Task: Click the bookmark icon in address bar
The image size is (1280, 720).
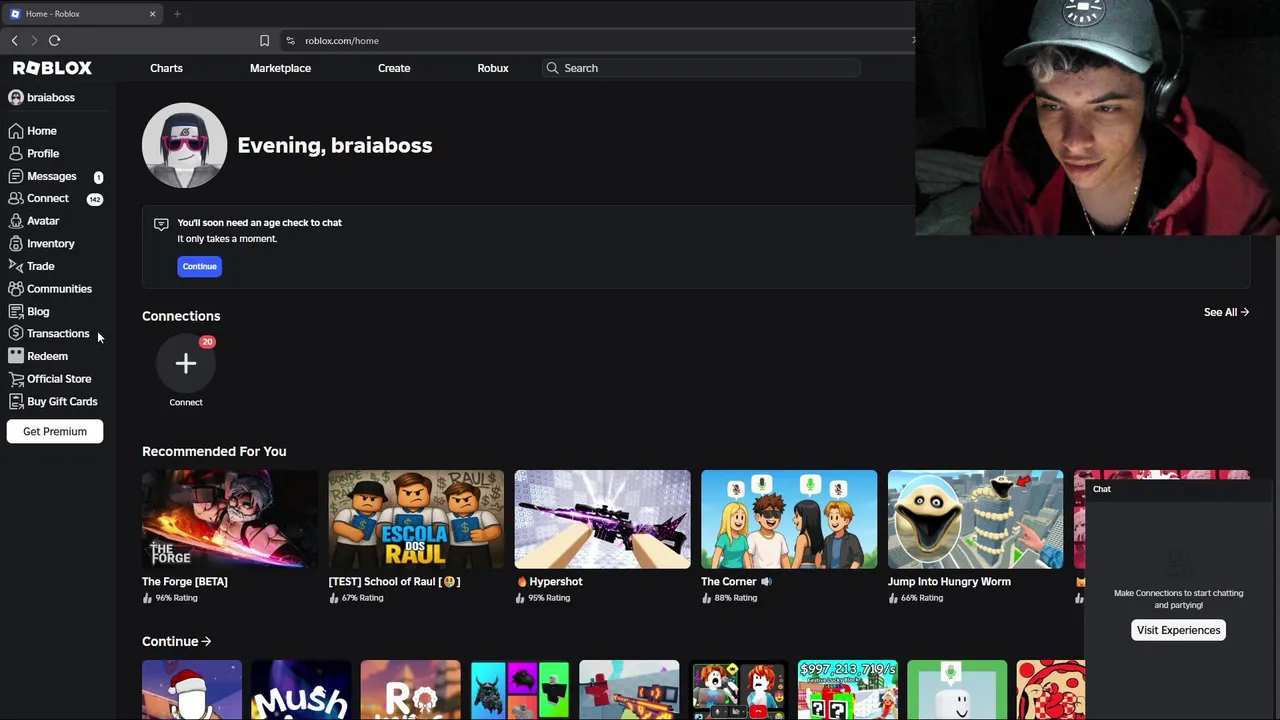Action: 264,41
